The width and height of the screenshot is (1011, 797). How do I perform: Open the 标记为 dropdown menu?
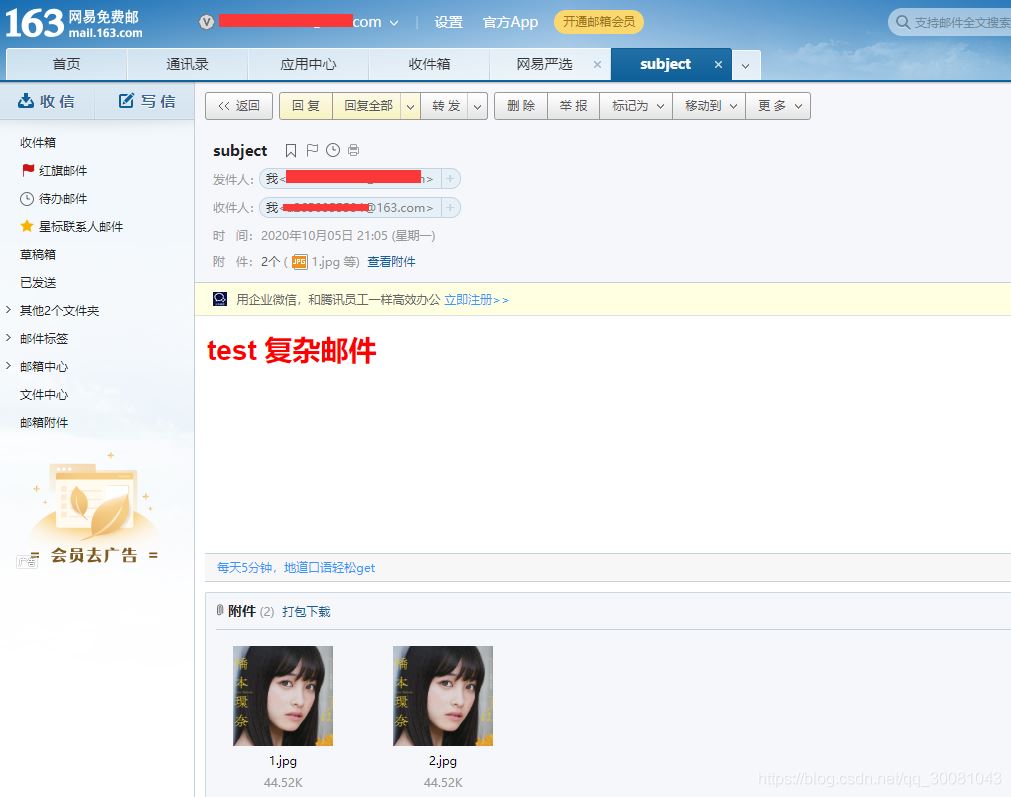tap(636, 105)
